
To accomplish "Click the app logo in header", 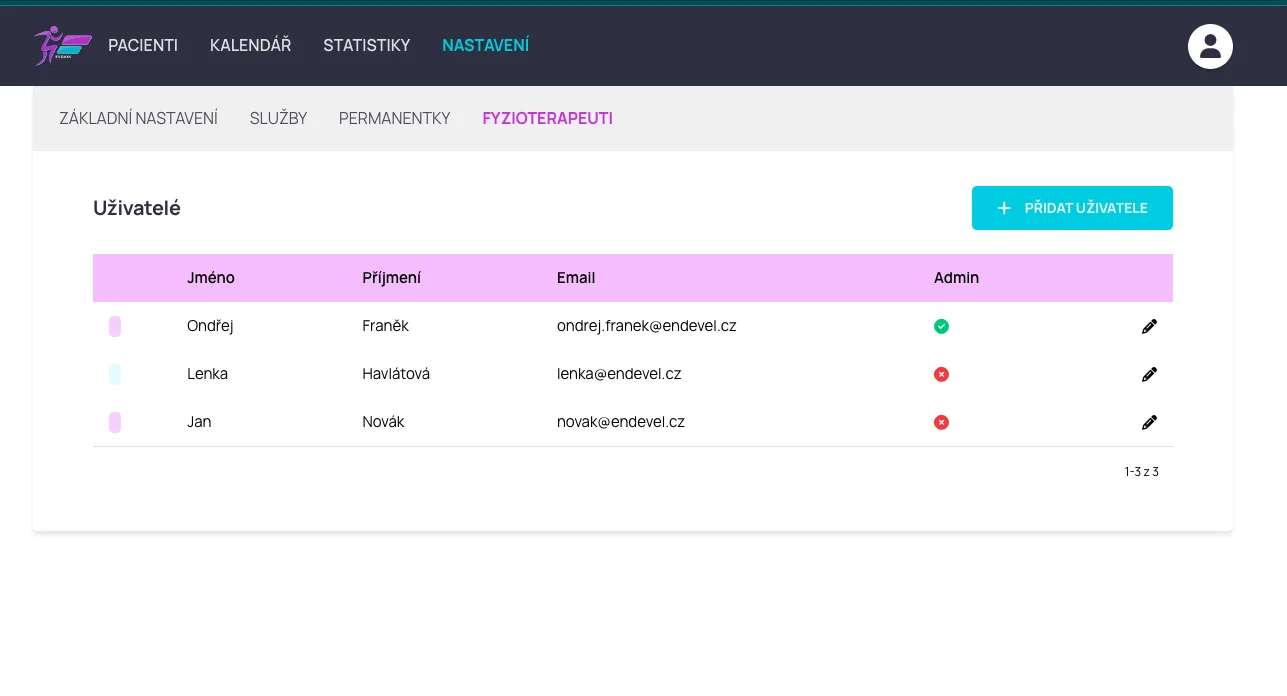I will [x=62, y=45].
